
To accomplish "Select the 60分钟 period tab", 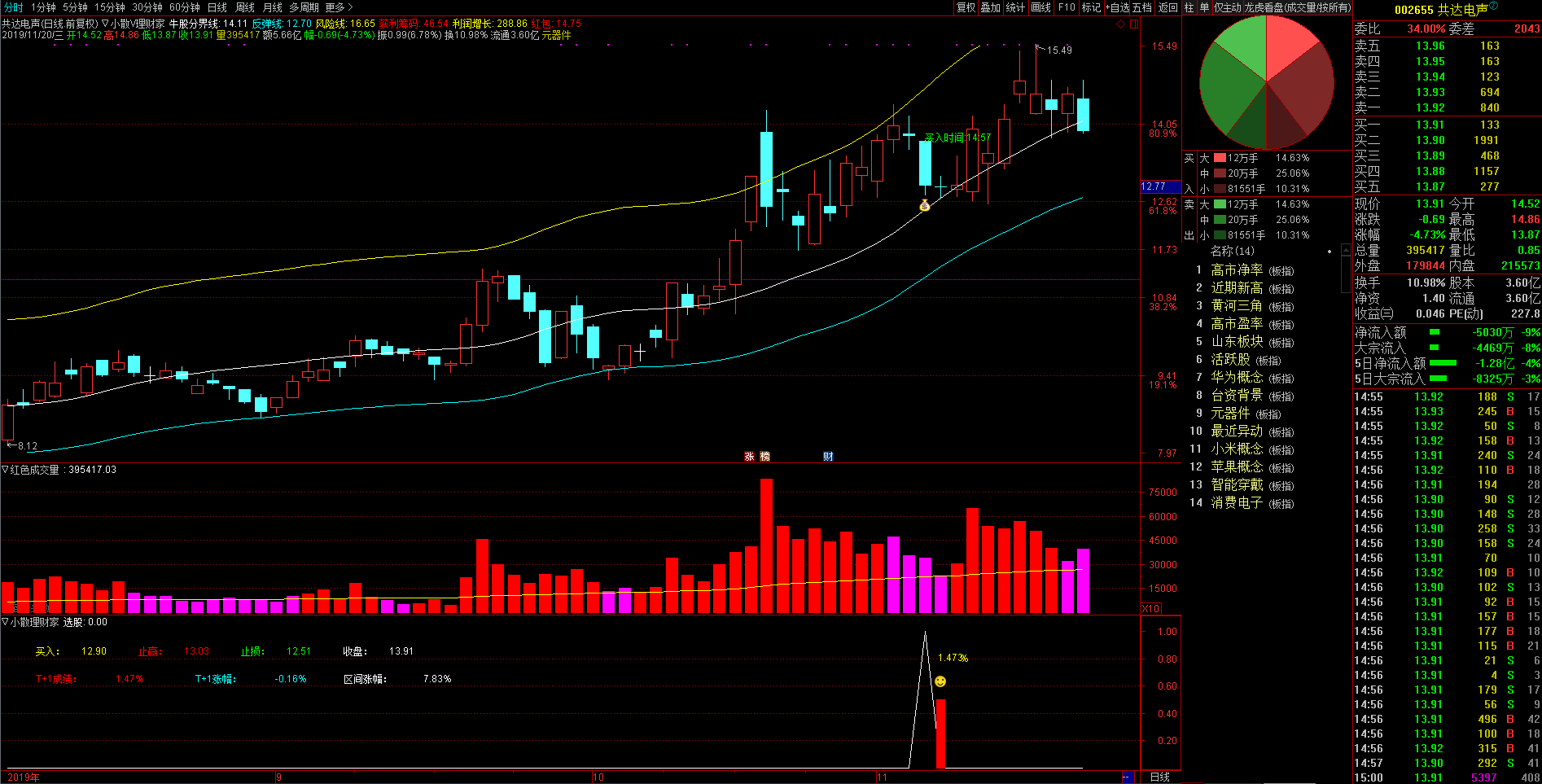I will 185,7.
